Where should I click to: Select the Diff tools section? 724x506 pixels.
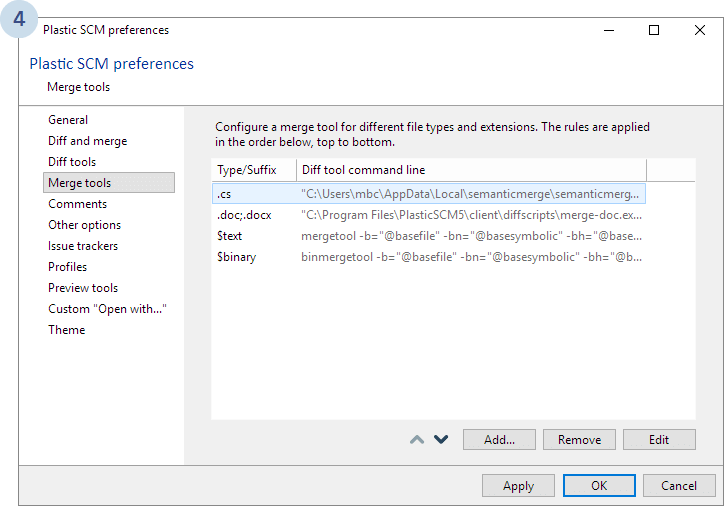coord(72,162)
